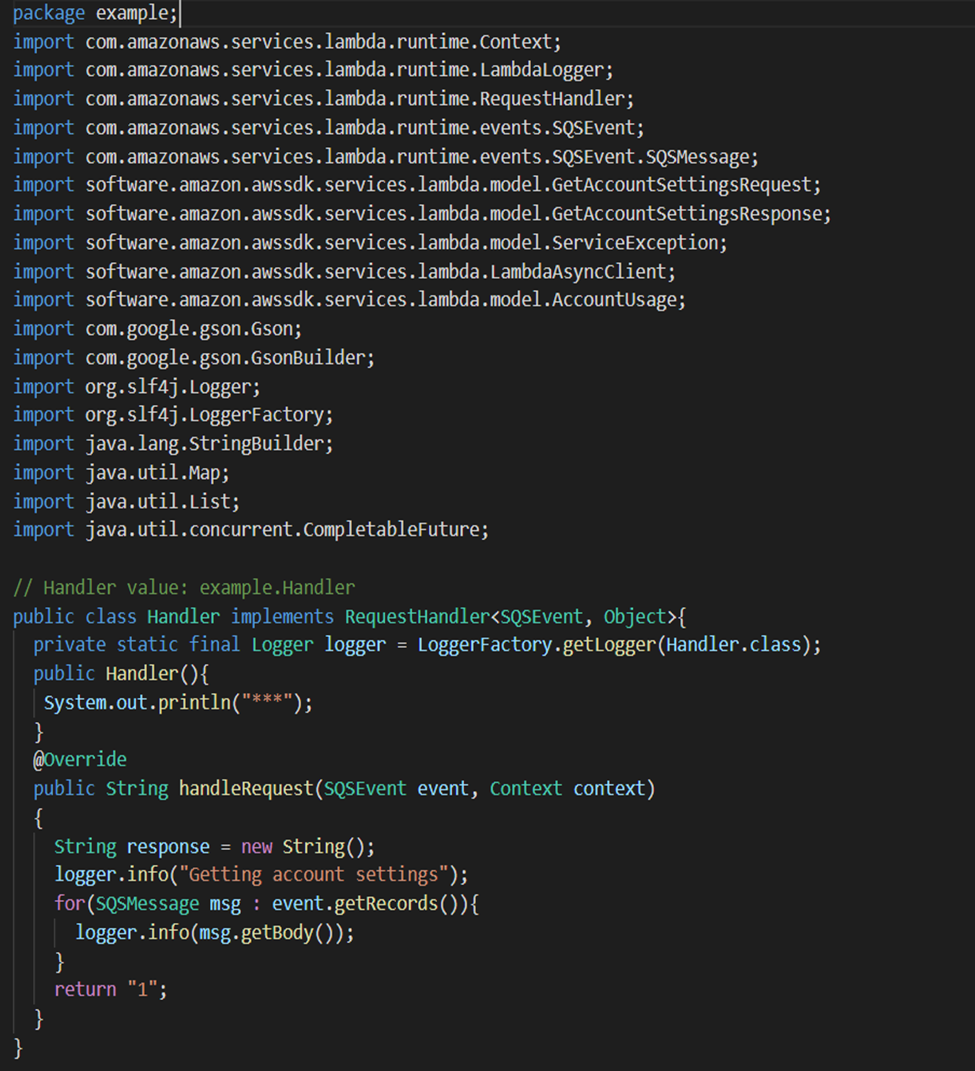
Task: Click the LambdaLogger import line
Action: tap(313, 70)
